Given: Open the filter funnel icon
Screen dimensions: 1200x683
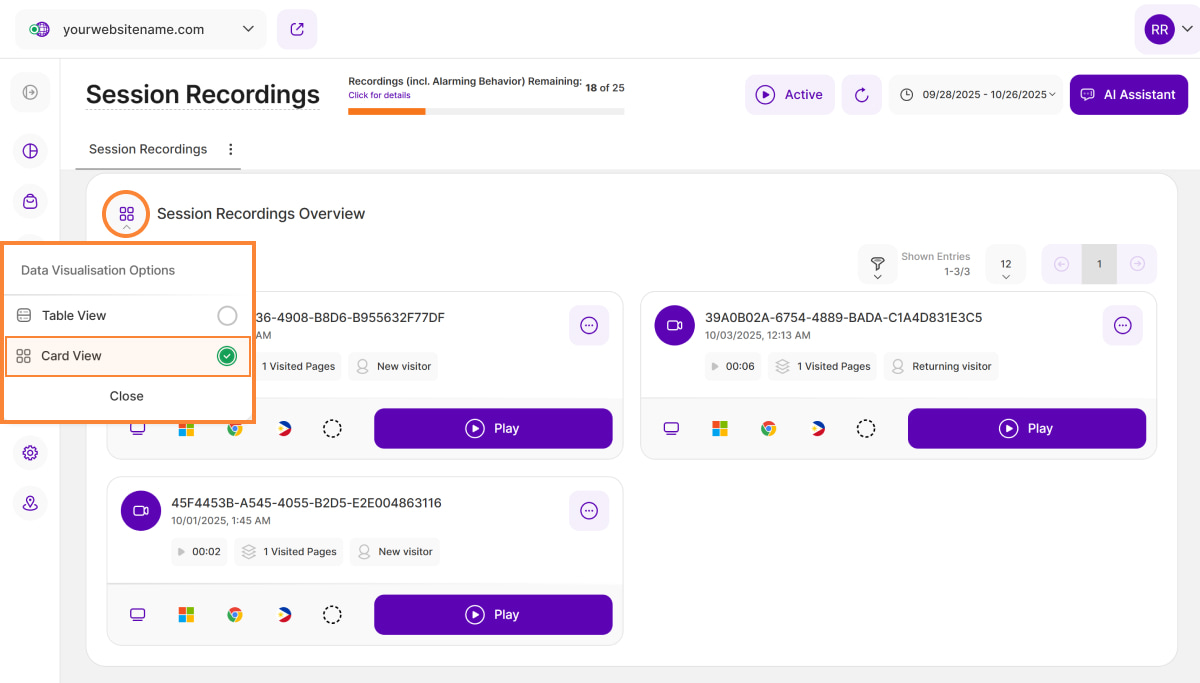Looking at the screenshot, I should 877,264.
